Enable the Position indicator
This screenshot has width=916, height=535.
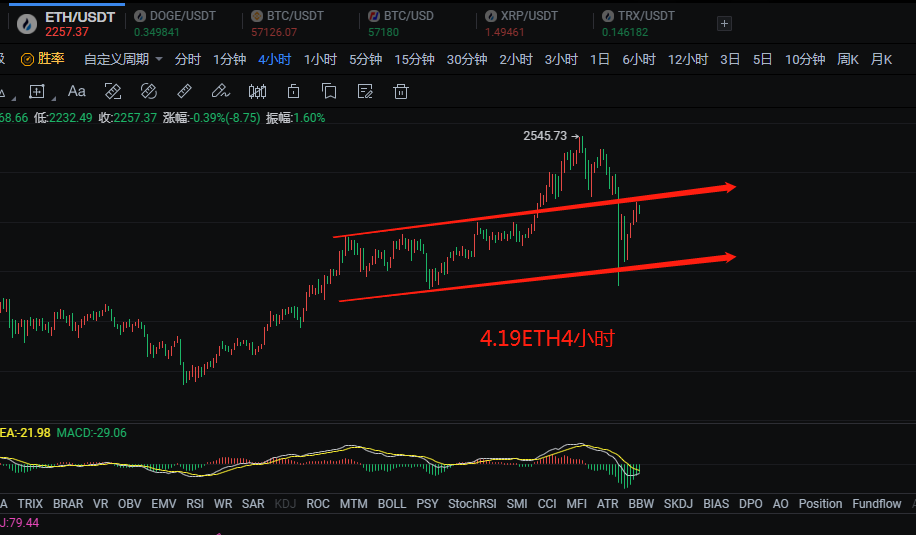820,503
